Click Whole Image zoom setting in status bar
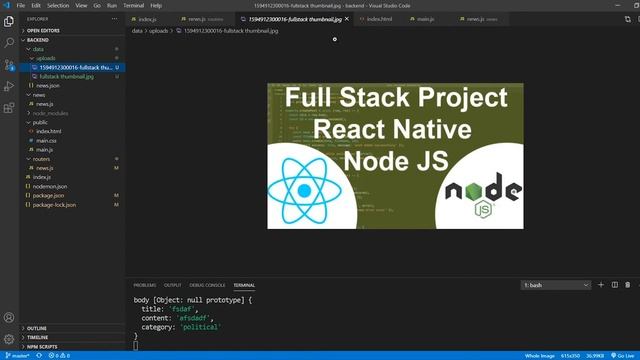Viewport: 640px width, 360px height. (x=540, y=356)
